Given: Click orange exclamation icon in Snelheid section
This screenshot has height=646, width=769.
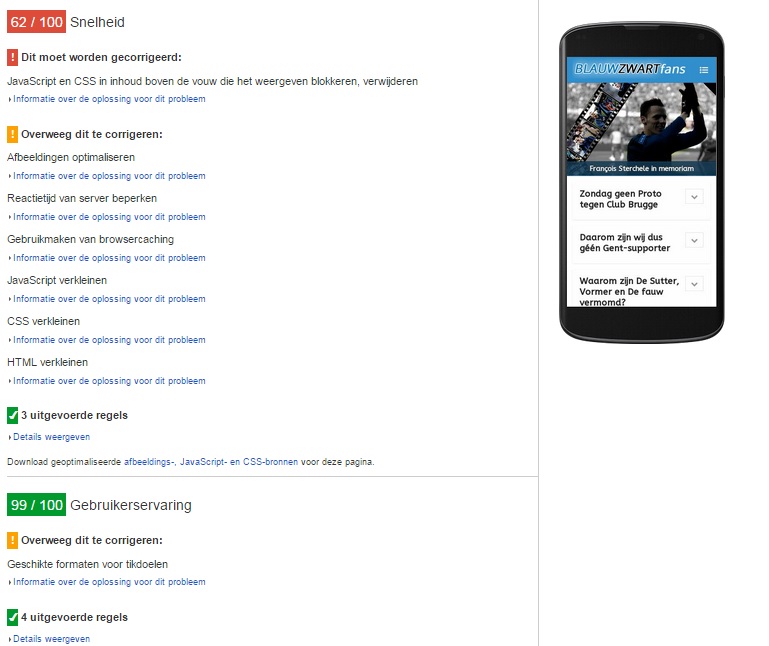Looking at the screenshot, I should [12, 134].
